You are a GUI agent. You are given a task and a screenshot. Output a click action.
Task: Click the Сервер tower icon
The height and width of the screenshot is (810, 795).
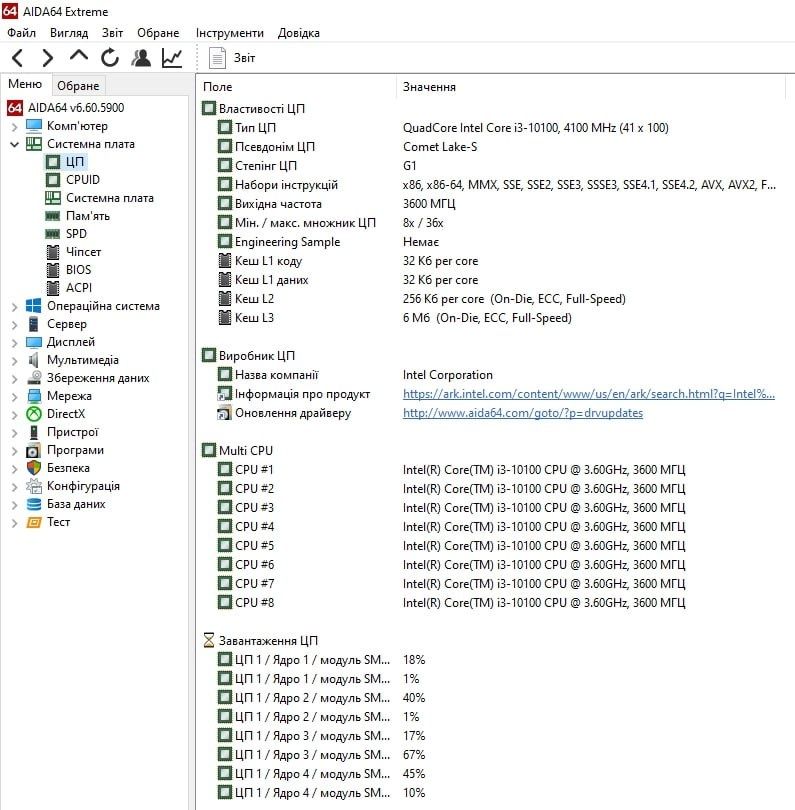pos(34,324)
